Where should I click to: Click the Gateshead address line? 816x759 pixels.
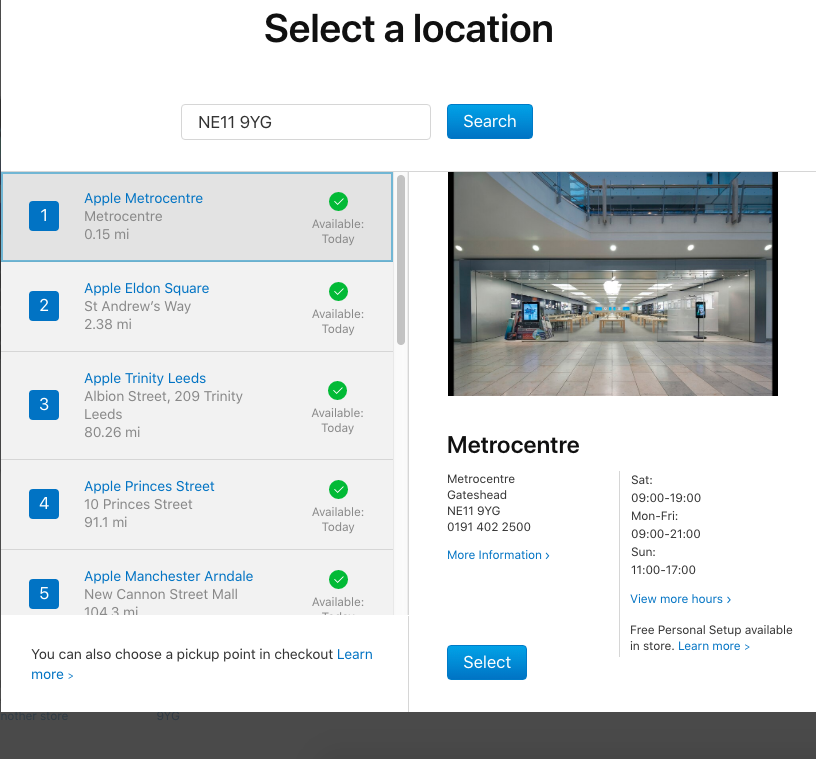477,495
